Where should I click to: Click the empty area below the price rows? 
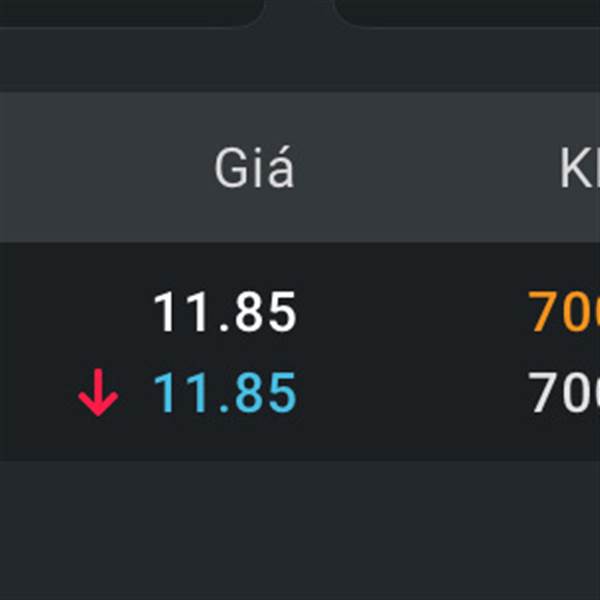tap(300, 530)
